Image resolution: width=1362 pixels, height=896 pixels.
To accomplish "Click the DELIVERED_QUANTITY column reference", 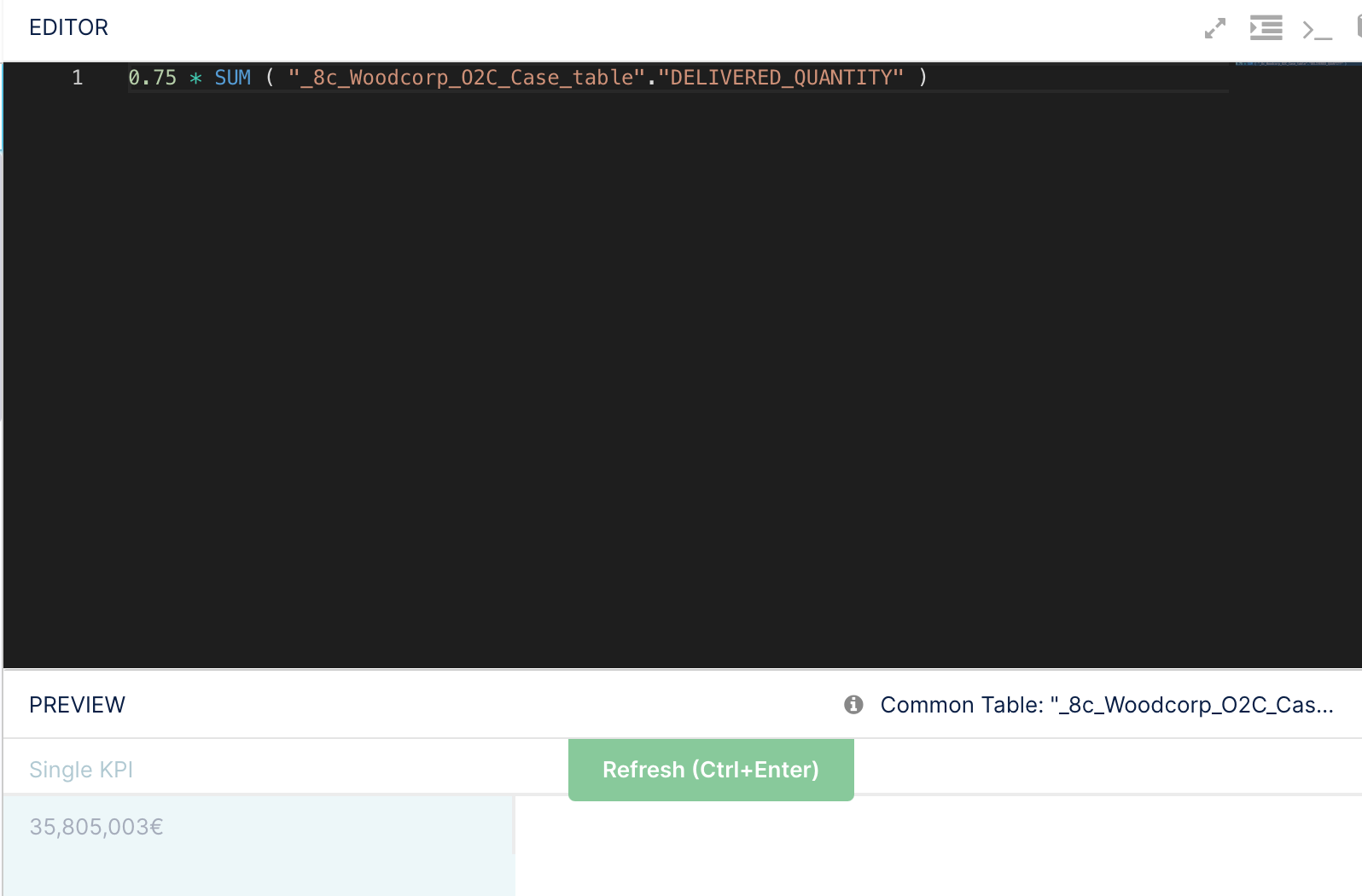I will coord(781,78).
